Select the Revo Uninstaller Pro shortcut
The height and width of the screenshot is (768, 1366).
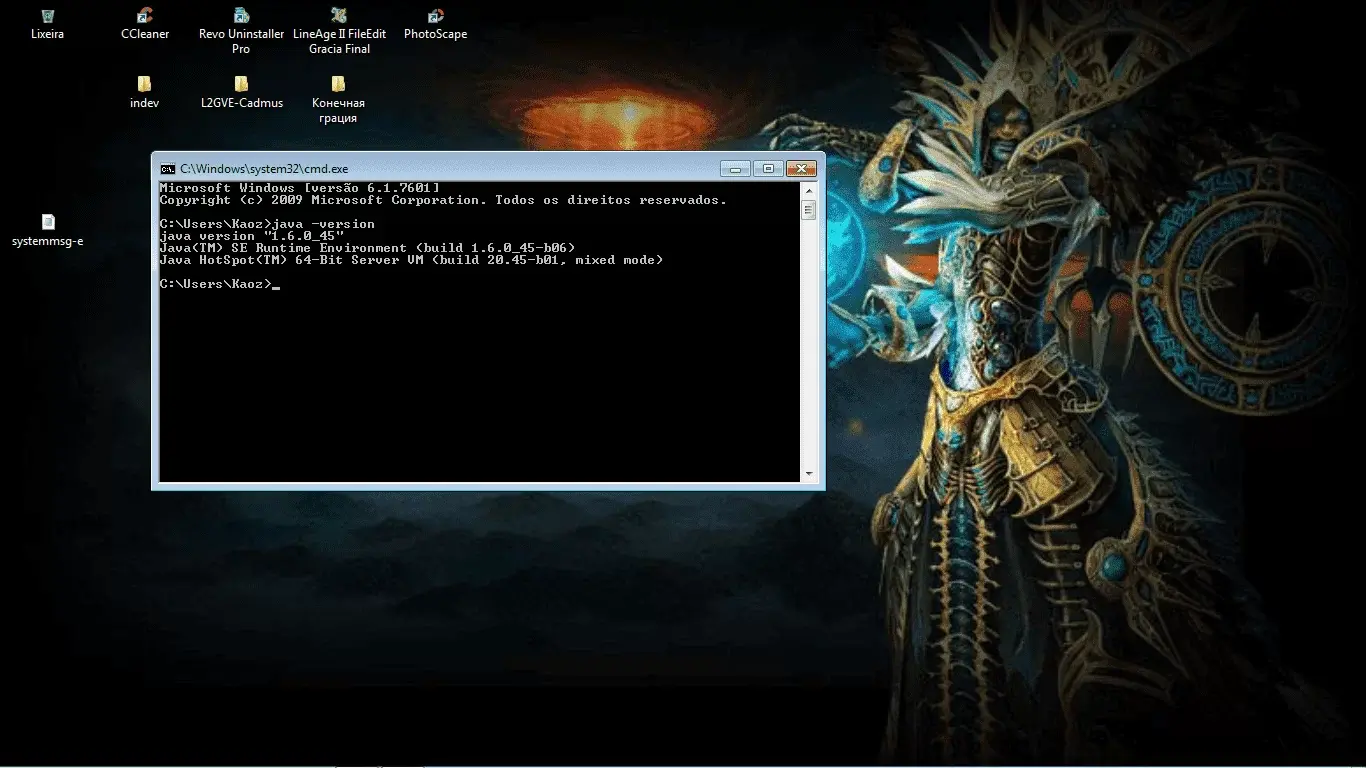241,31
